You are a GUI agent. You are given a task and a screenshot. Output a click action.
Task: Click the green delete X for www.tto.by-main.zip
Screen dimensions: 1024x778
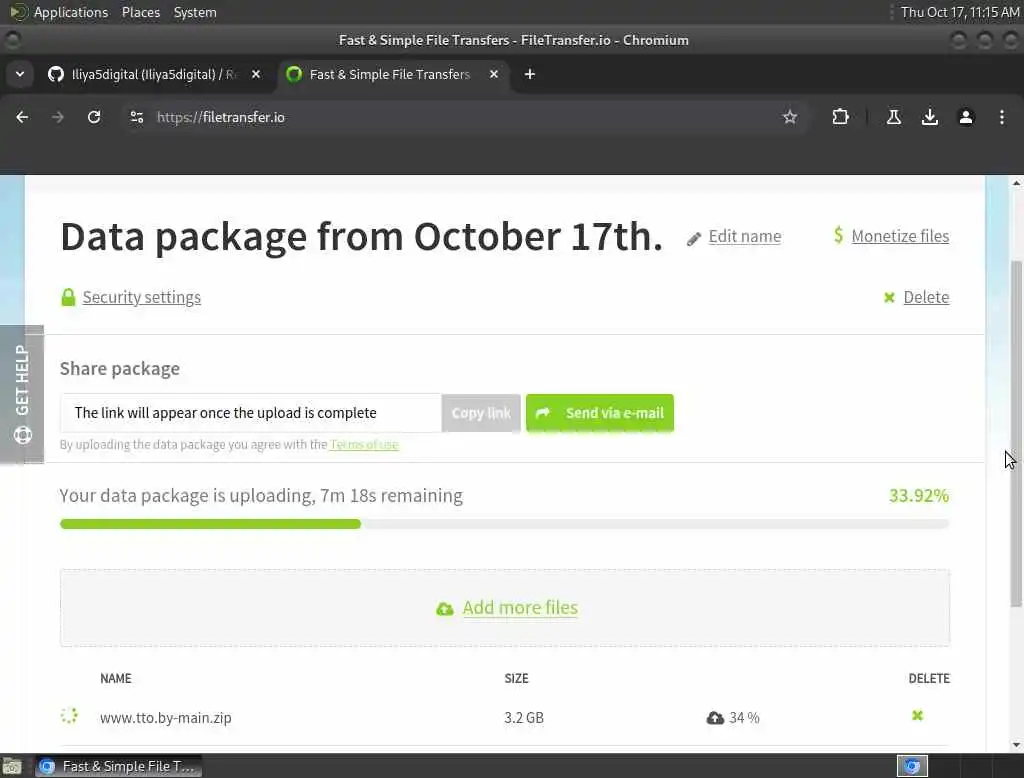pos(917,716)
